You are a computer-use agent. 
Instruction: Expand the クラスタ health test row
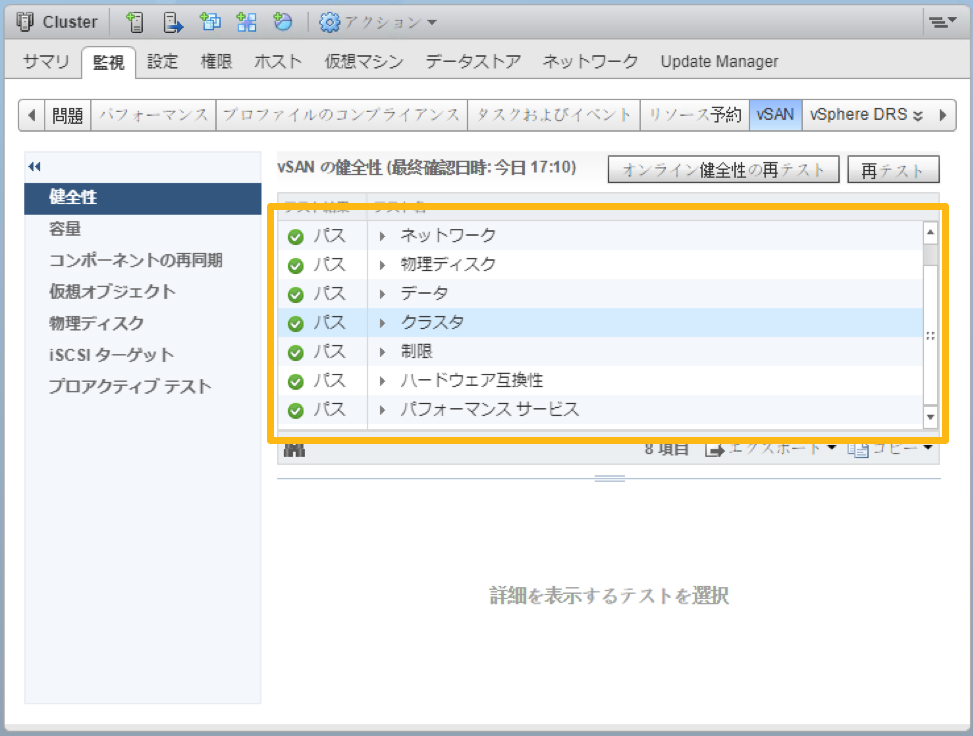tap(382, 323)
